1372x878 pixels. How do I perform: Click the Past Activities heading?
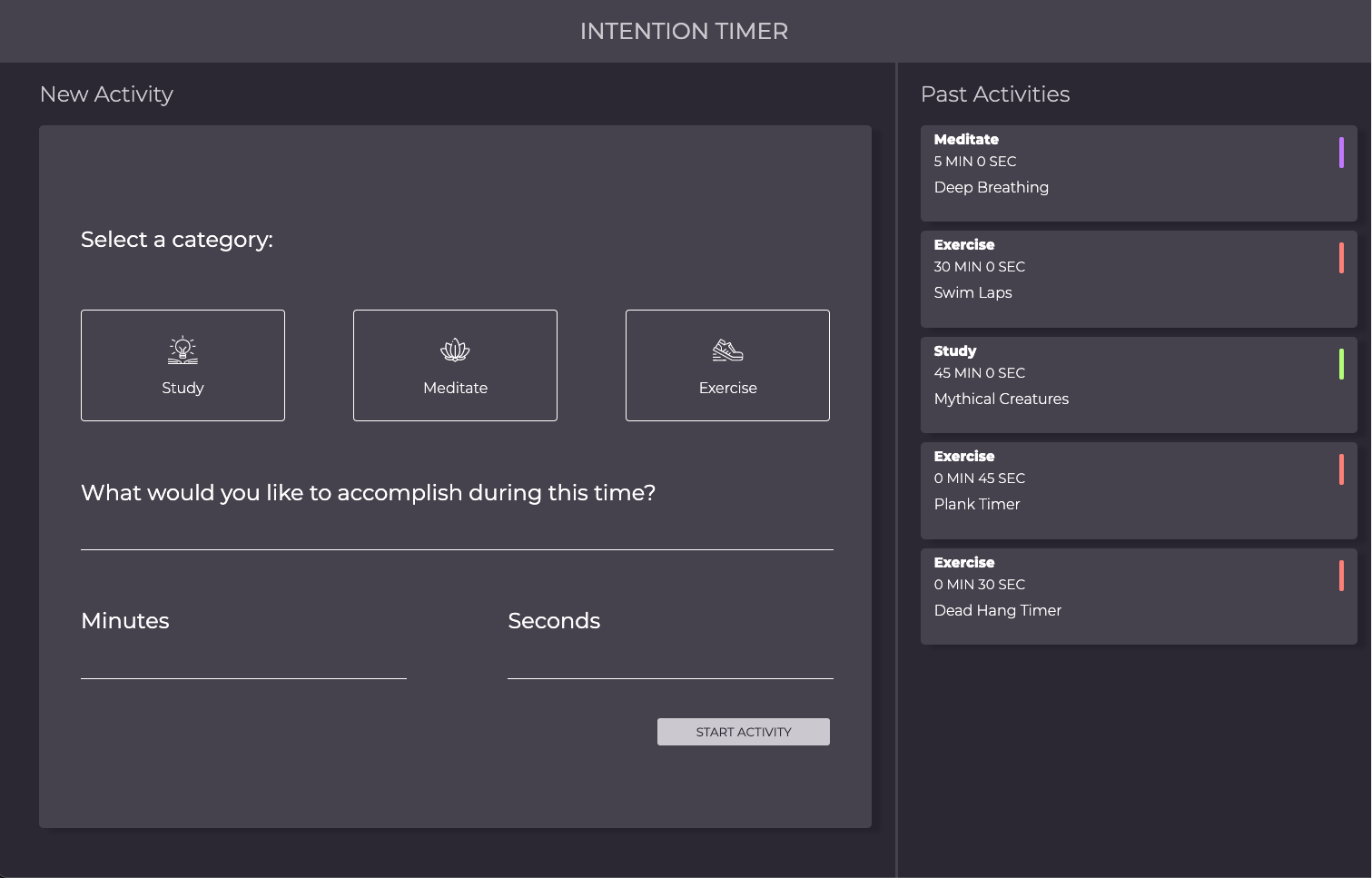[995, 94]
